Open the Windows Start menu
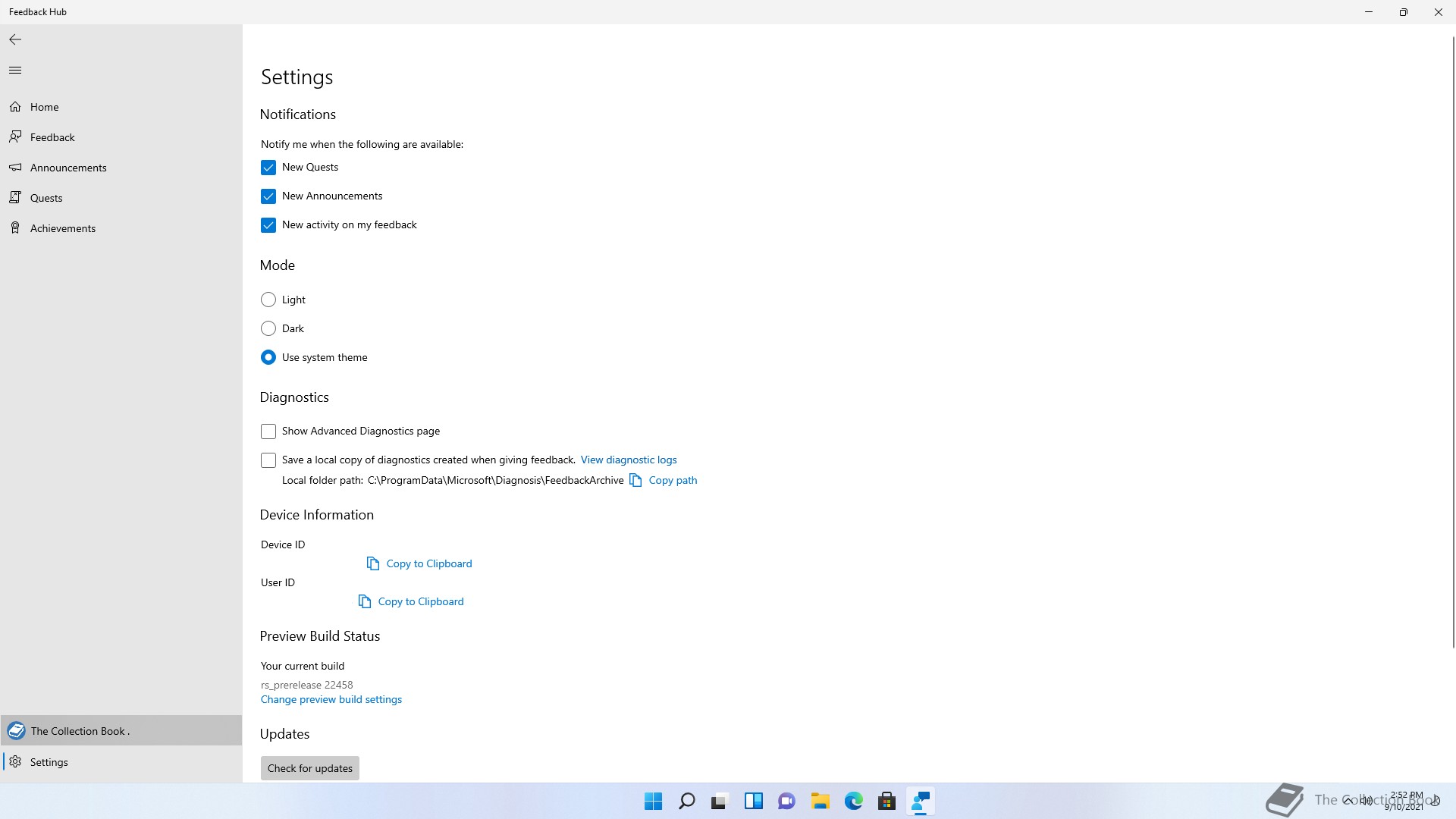The image size is (1456, 819). pyautogui.click(x=653, y=801)
